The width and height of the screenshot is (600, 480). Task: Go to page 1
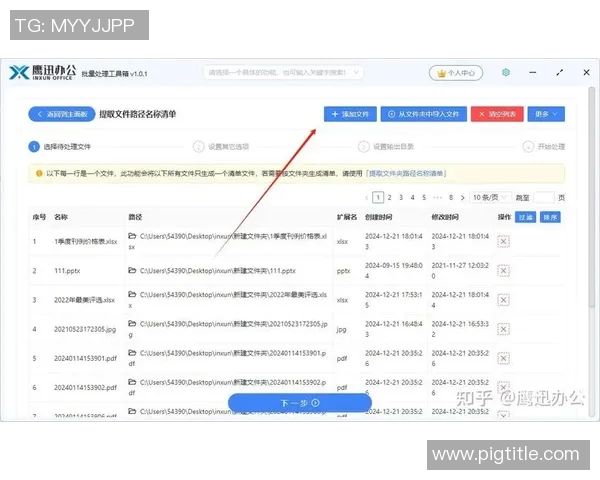pos(378,198)
